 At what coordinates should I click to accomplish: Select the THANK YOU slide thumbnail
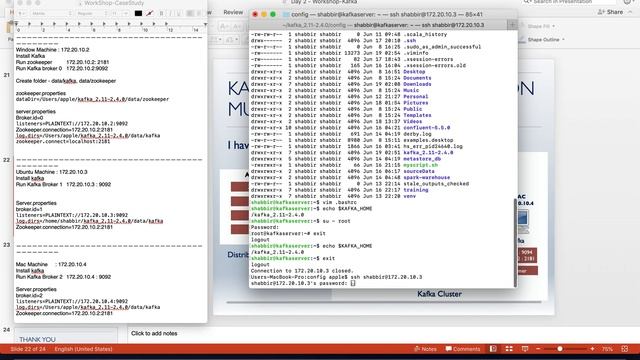pyautogui.click(x=65, y=336)
